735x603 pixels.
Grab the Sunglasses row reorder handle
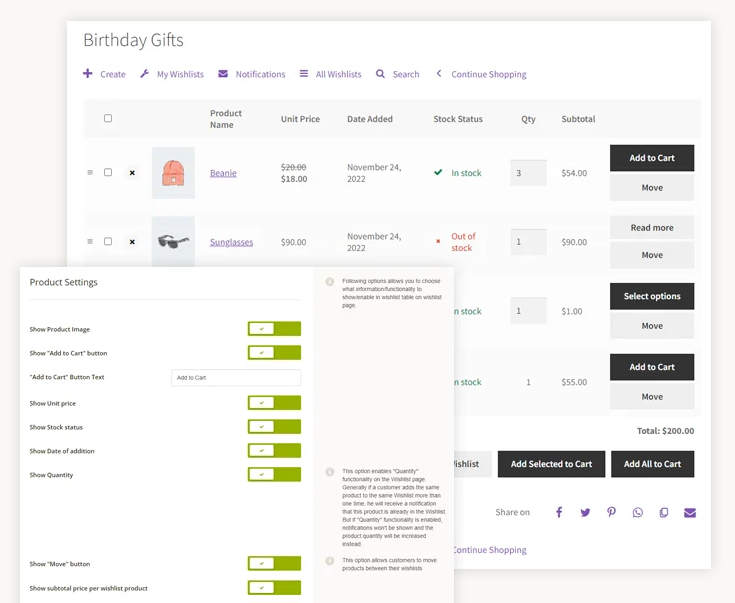90,241
